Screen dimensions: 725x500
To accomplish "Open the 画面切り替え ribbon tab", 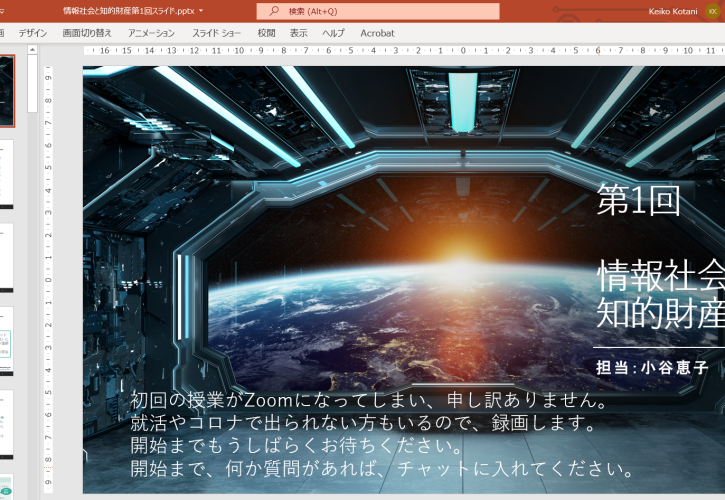I will (87, 33).
